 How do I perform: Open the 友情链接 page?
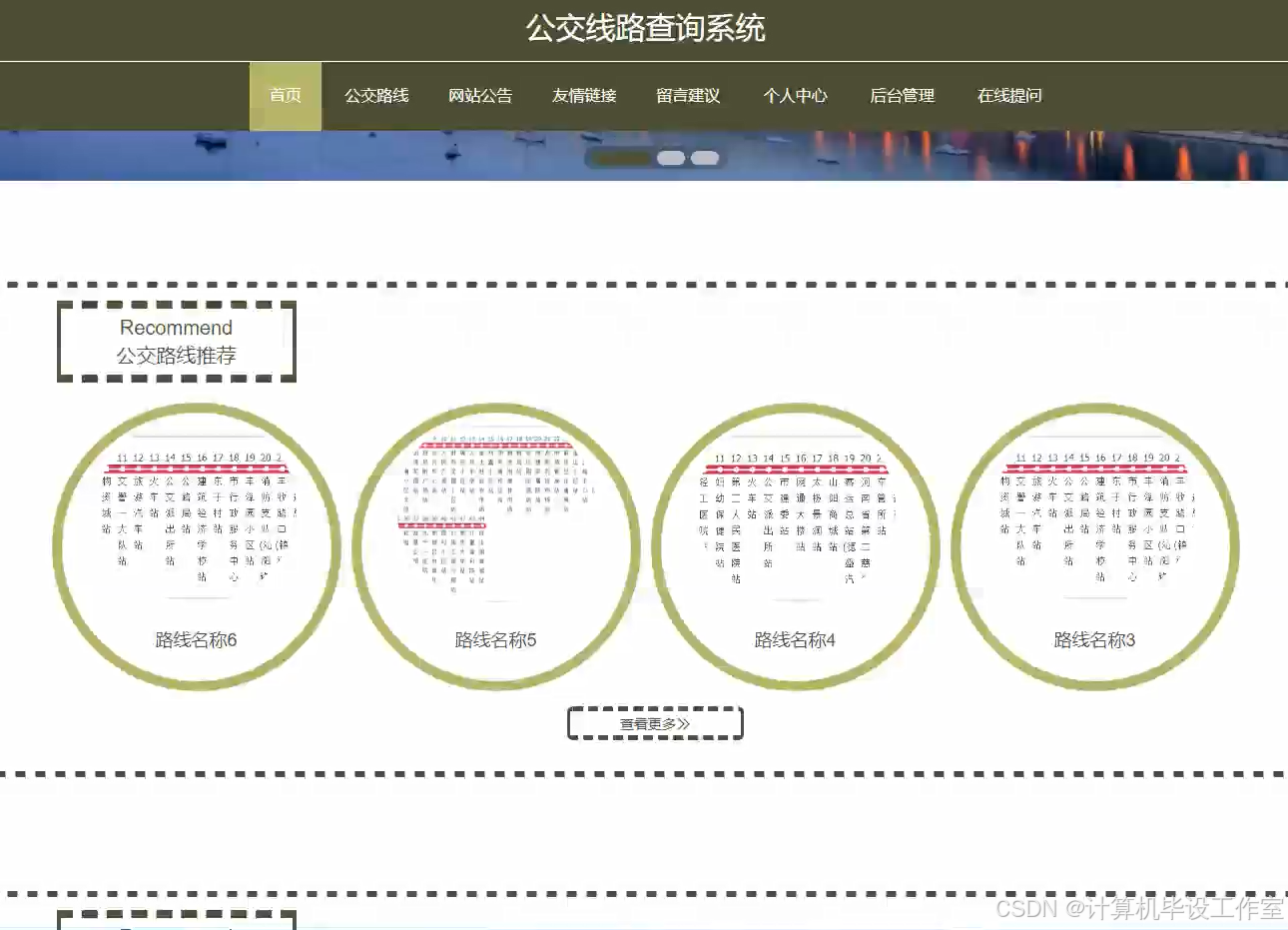pos(584,95)
